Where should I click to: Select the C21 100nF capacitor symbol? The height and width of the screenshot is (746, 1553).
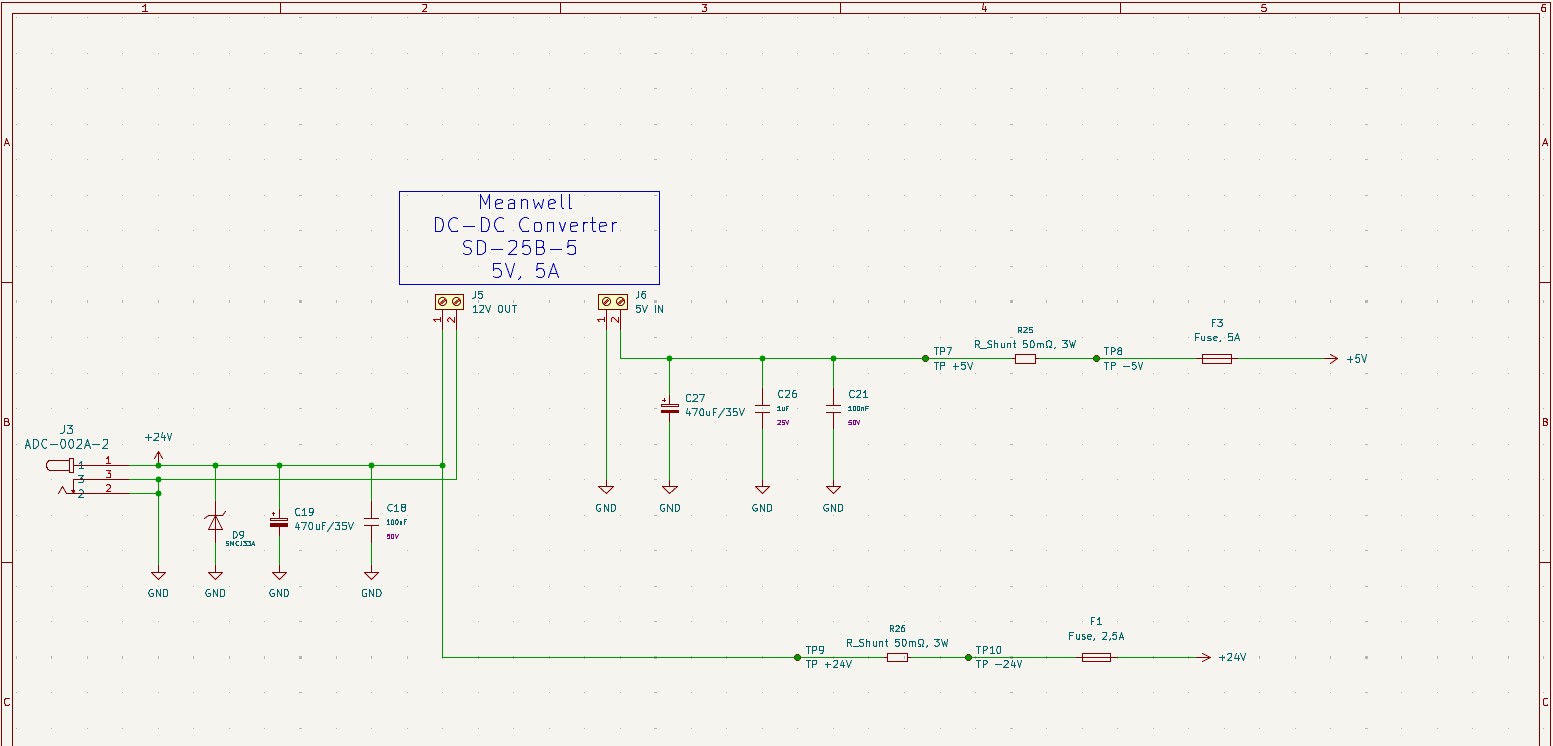[x=833, y=408]
